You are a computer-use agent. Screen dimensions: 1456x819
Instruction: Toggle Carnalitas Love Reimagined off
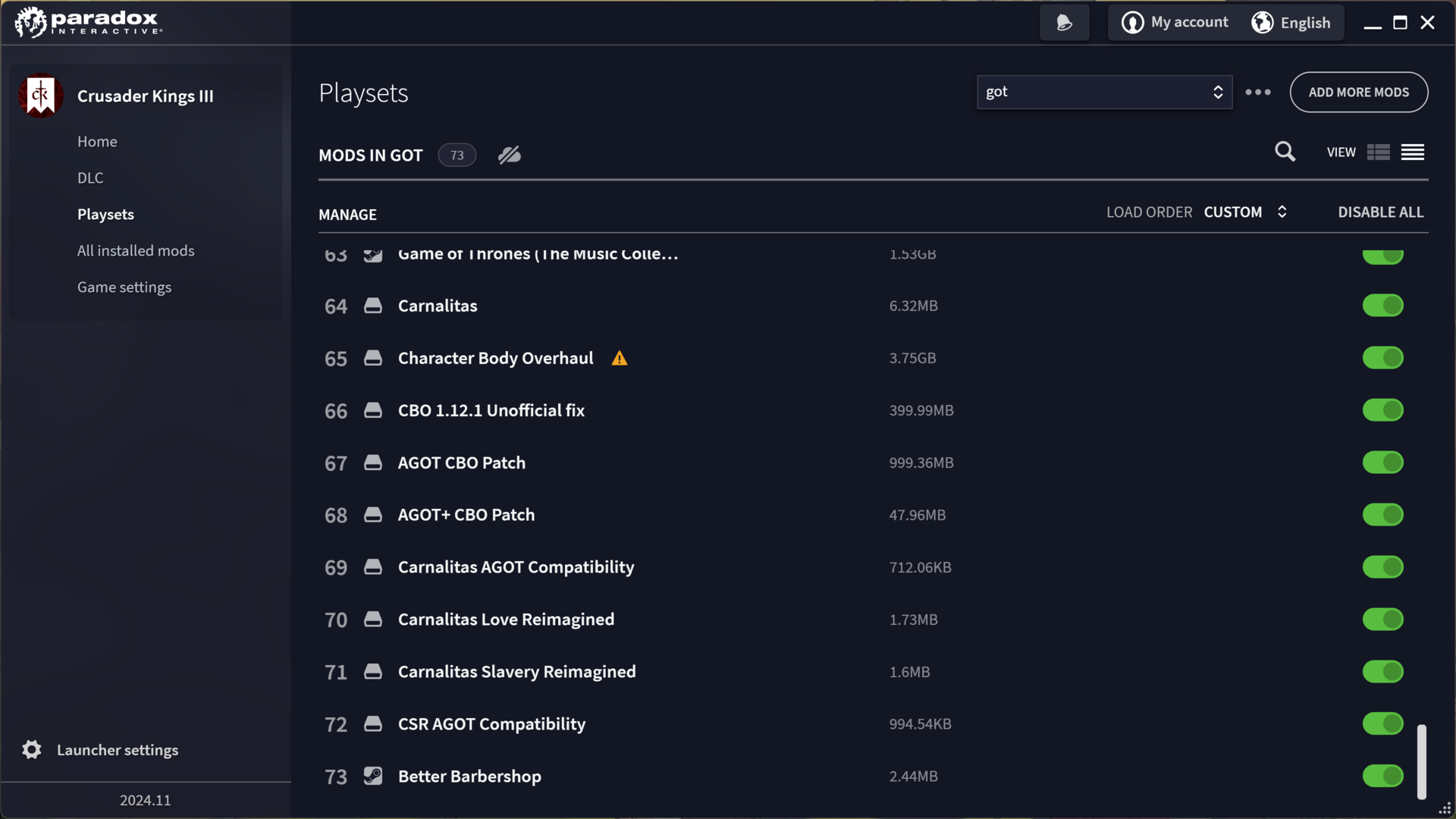[1382, 620]
